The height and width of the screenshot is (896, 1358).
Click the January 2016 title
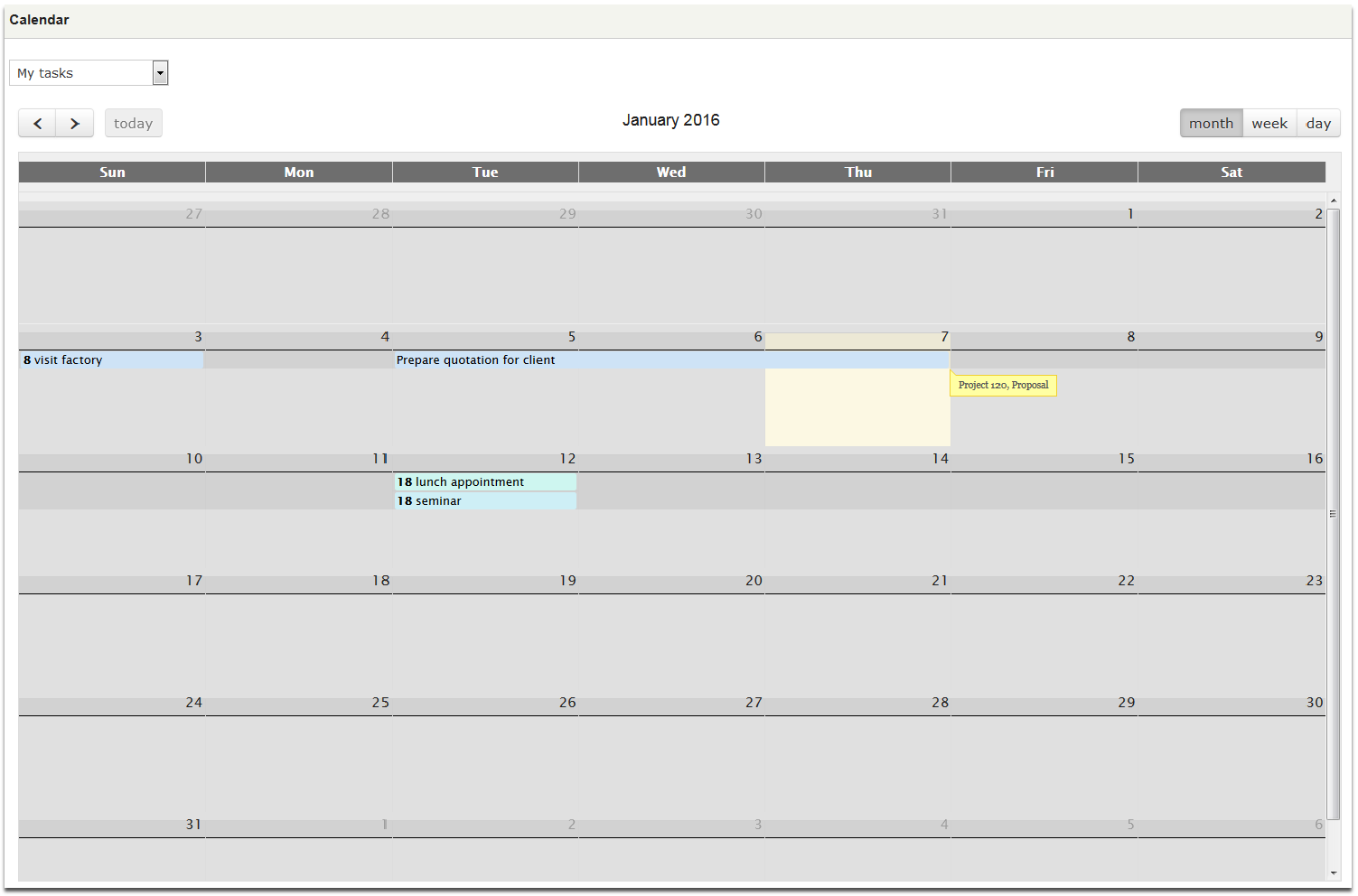click(x=670, y=119)
